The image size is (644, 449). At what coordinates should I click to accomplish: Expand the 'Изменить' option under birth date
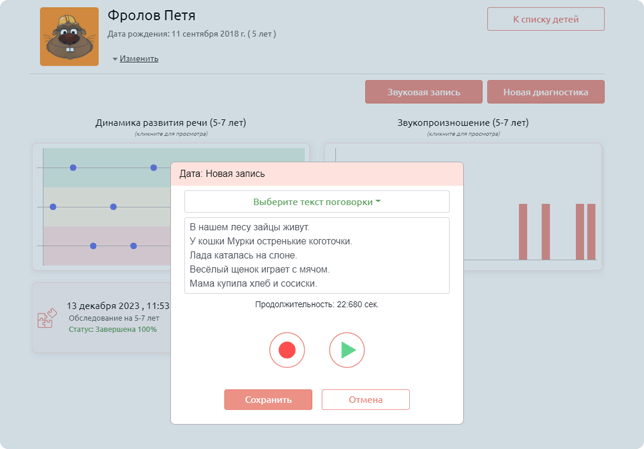(138, 58)
